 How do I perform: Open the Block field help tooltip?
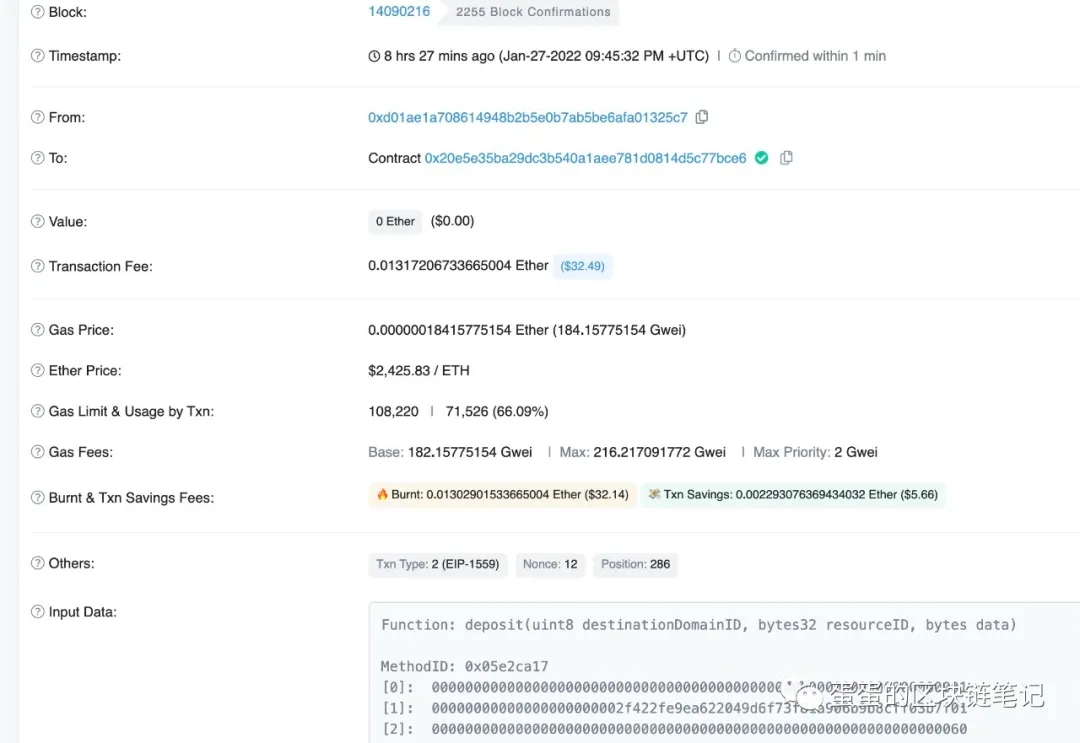(35, 11)
